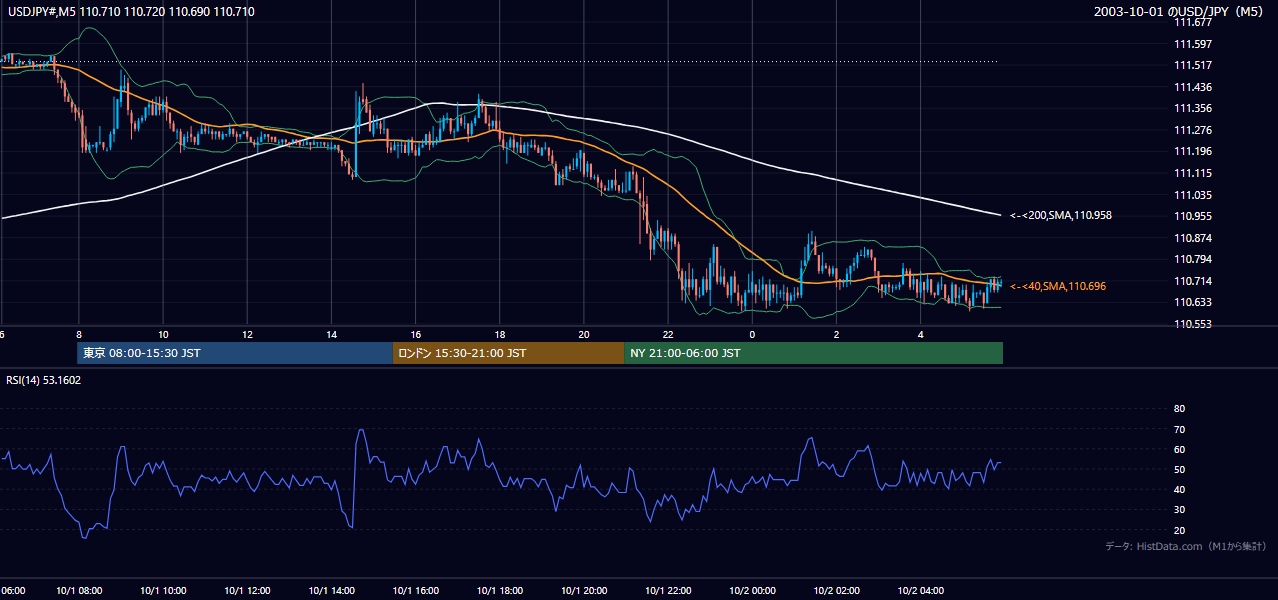Click the RSI 20 level label
1278x600 pixels.
pyautogui.click(x=1179, y=530)
